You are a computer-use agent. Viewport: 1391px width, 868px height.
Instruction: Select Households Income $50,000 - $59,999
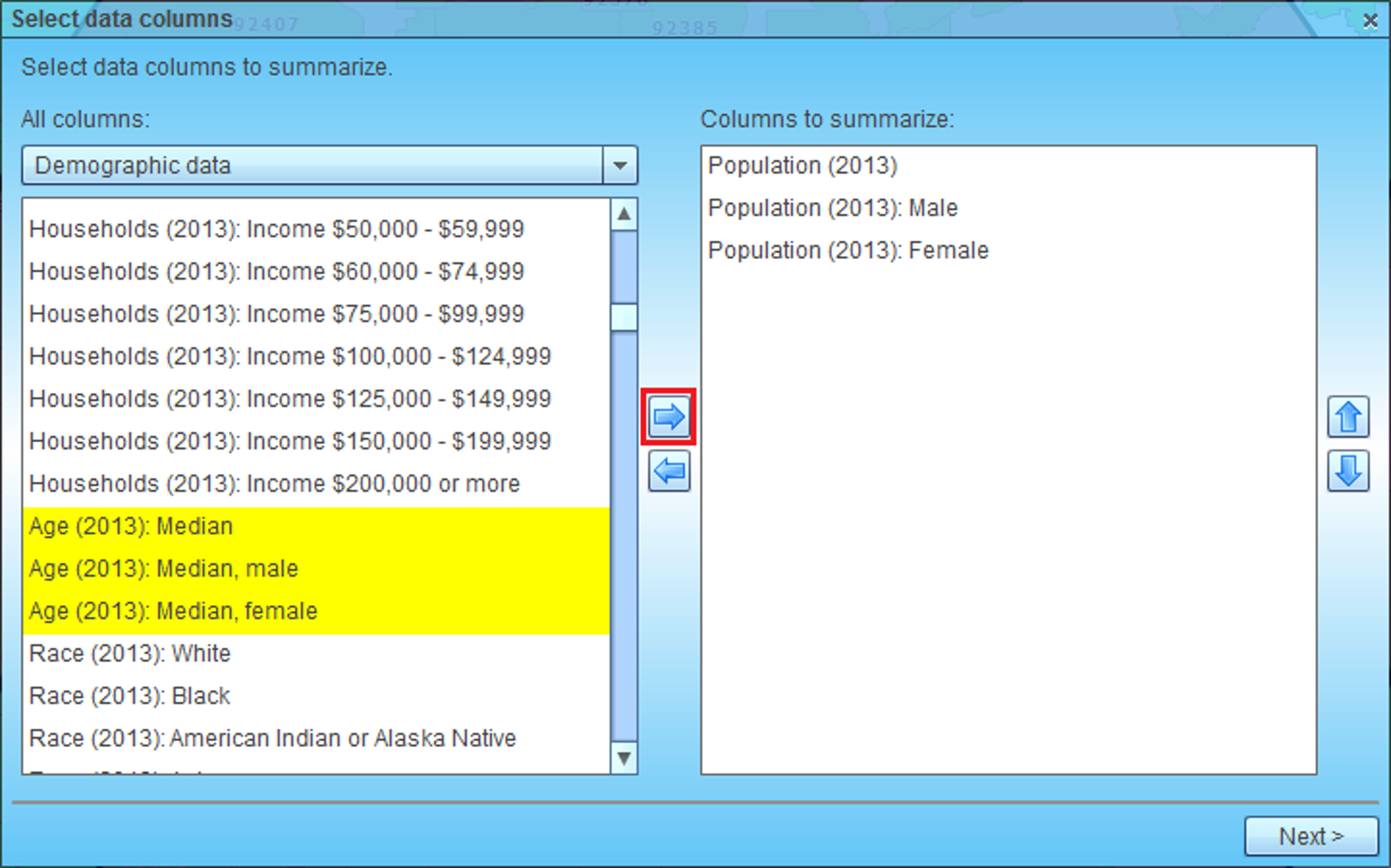pos(316,229)
